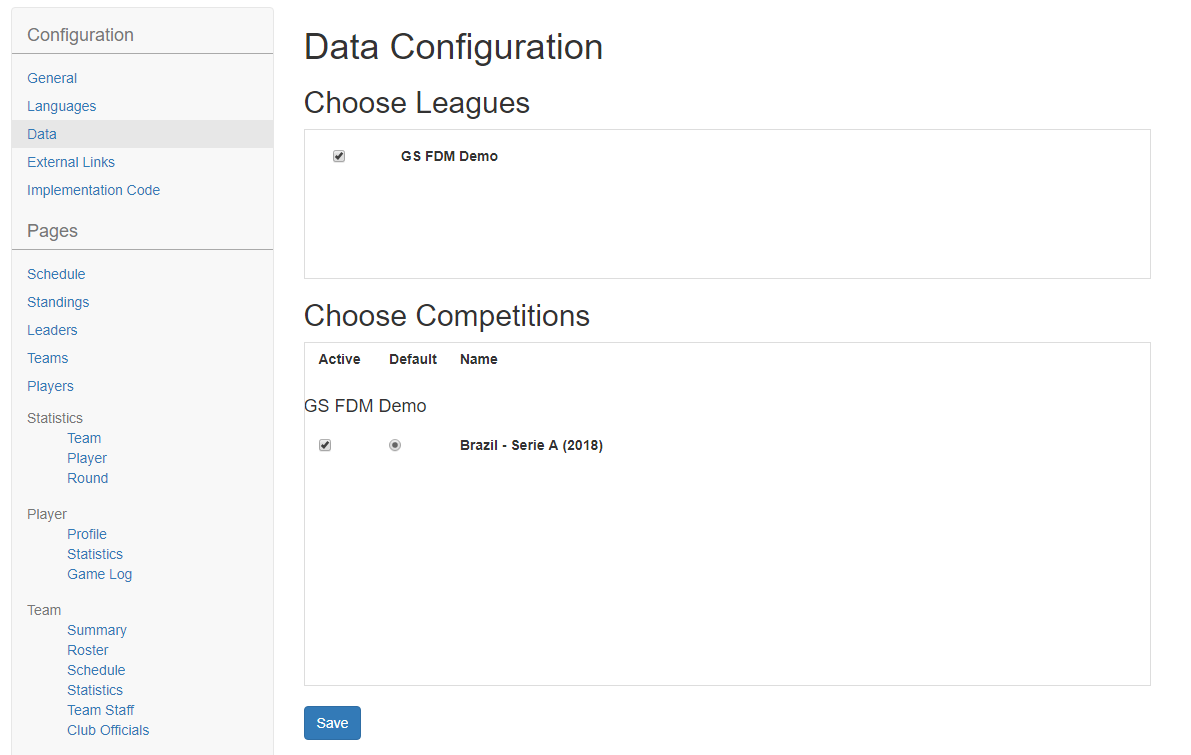The image size is (1191, 755).
Task: Go to the Leaders page
Action: coord(52,330)
